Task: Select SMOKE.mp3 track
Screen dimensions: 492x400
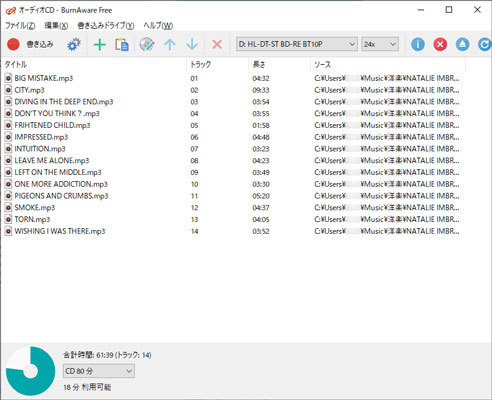Action: point(35,208)
